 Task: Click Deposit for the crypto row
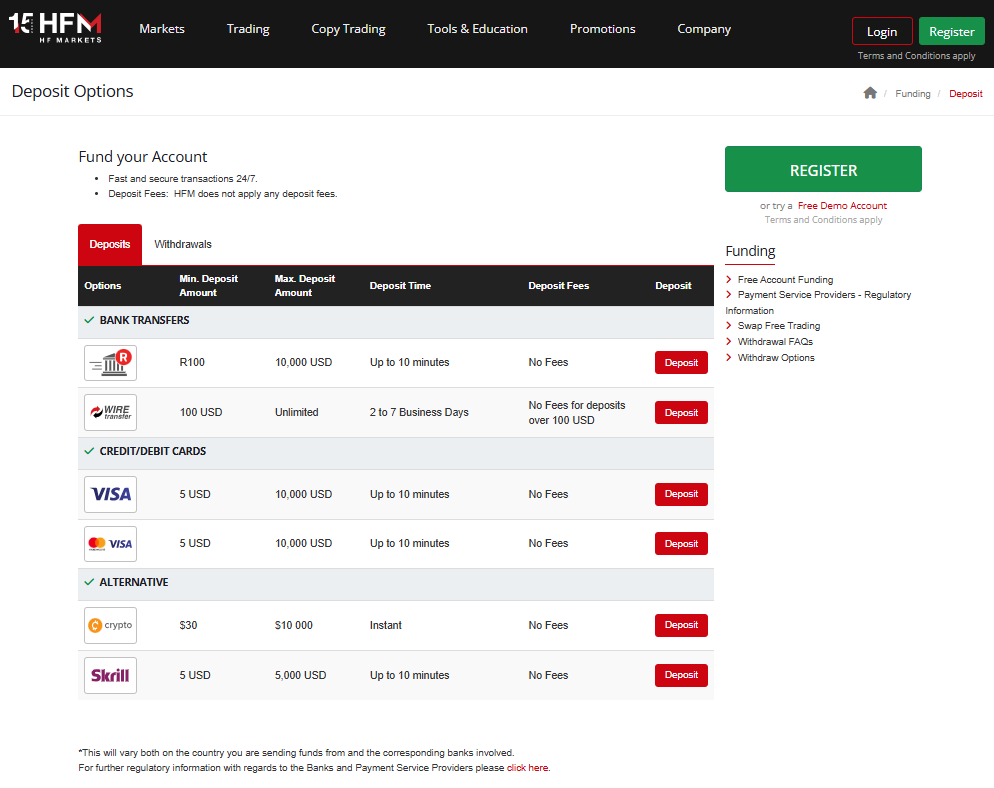pyautogui.click(x=681, y=625)
